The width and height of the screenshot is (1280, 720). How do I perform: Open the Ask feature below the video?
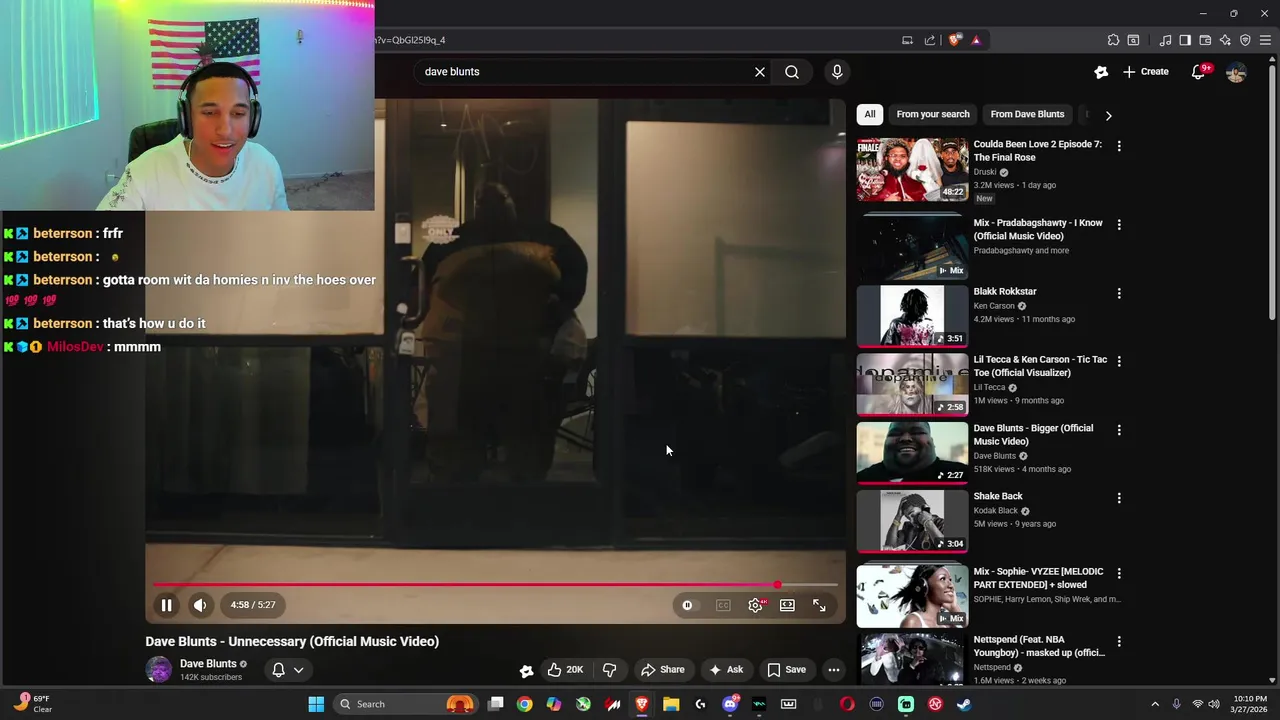tap(727, 670)
